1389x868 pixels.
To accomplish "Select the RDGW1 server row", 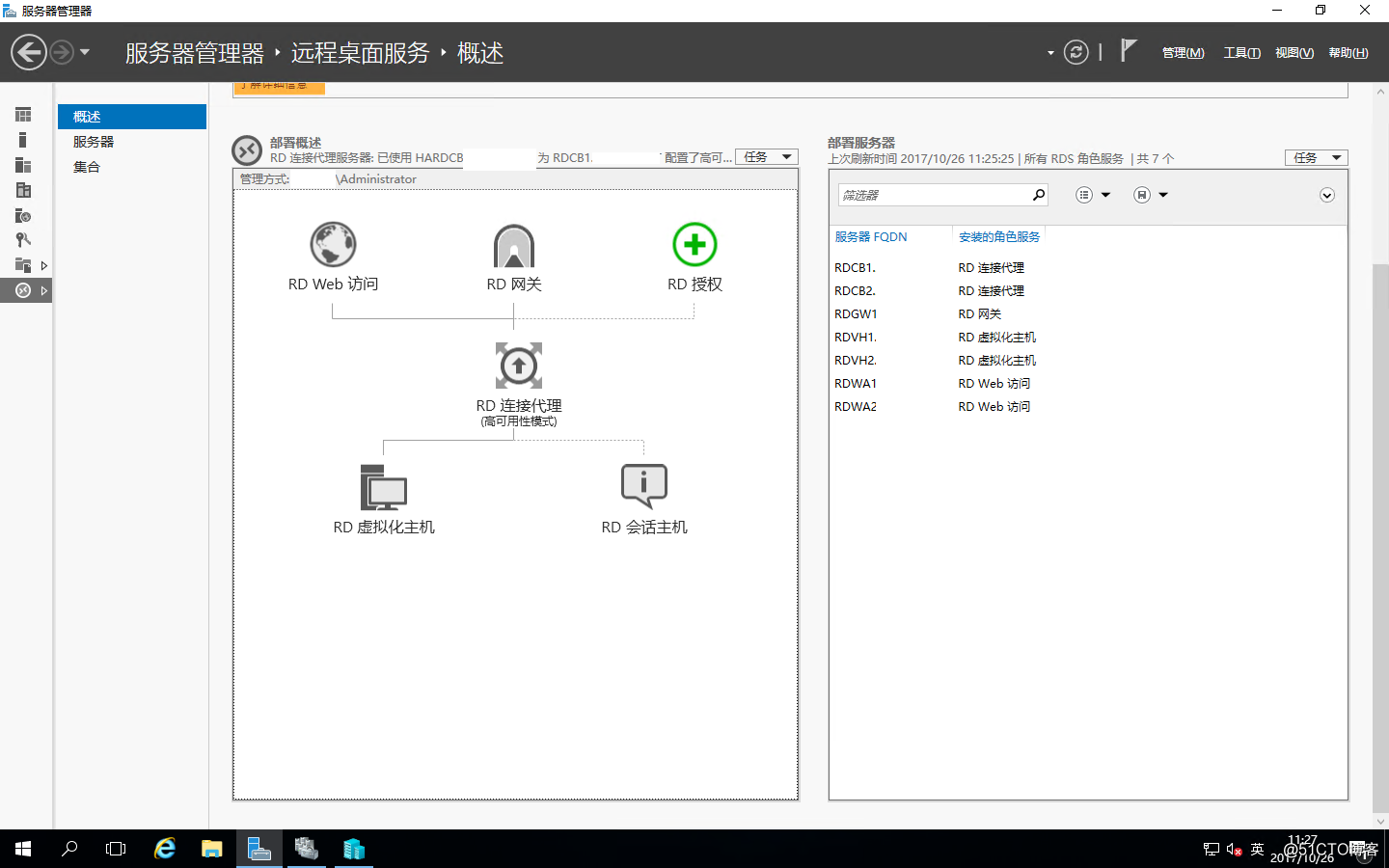I will [x=1088, y=314].
